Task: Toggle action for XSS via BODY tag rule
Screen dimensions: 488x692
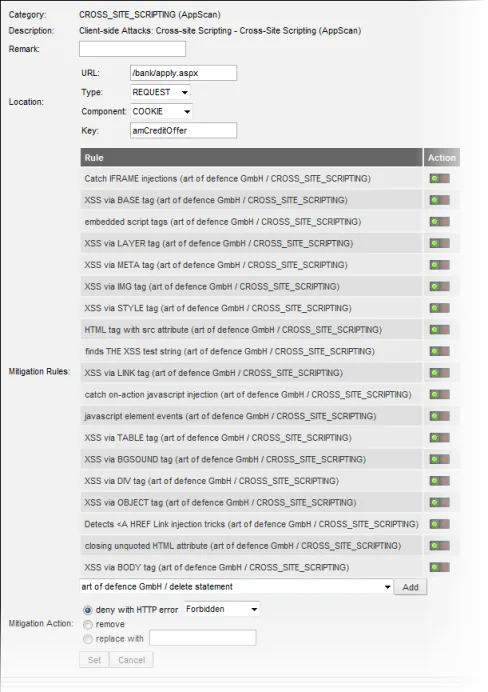Action: 440,568
